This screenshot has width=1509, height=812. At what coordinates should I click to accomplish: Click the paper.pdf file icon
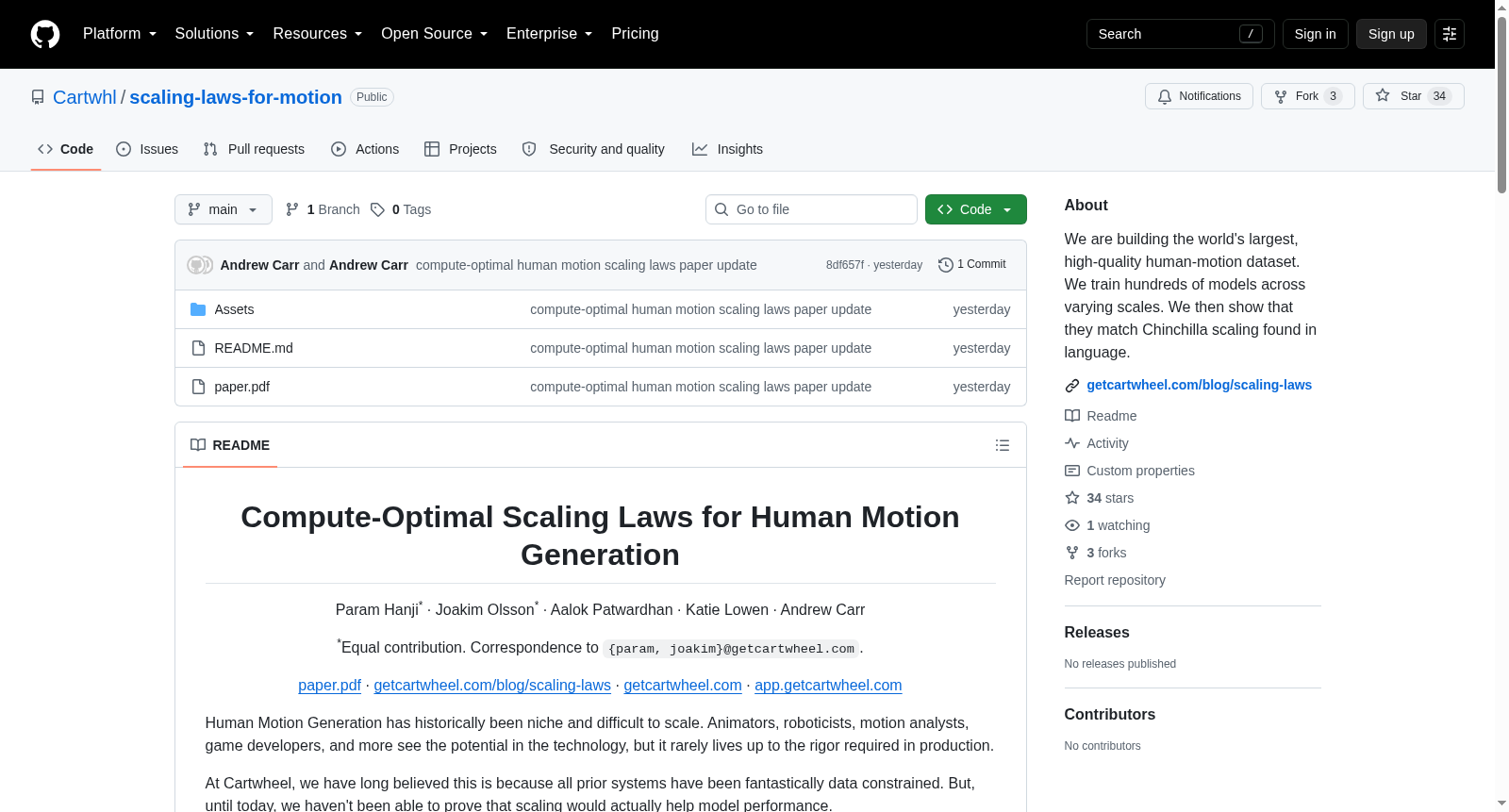198,387
